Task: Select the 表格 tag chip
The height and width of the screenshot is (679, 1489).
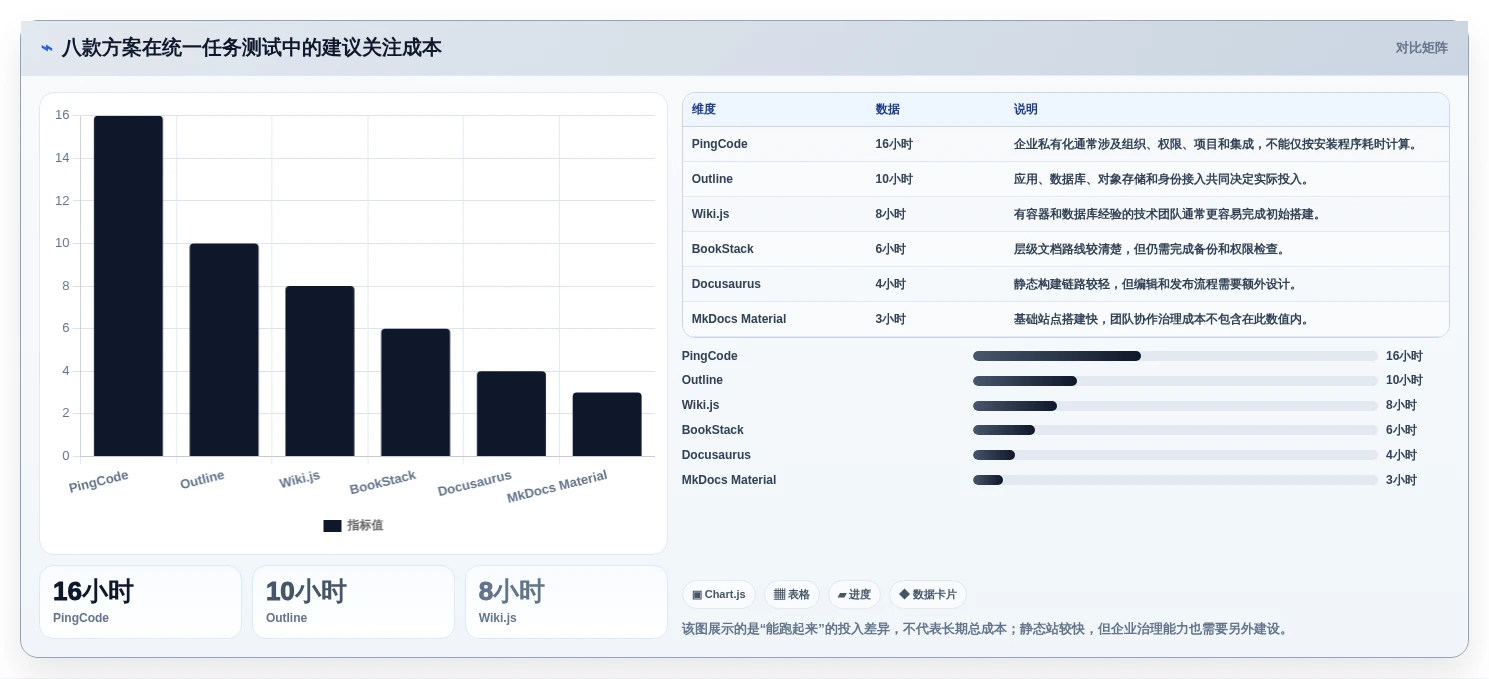Action: point(792,594)
